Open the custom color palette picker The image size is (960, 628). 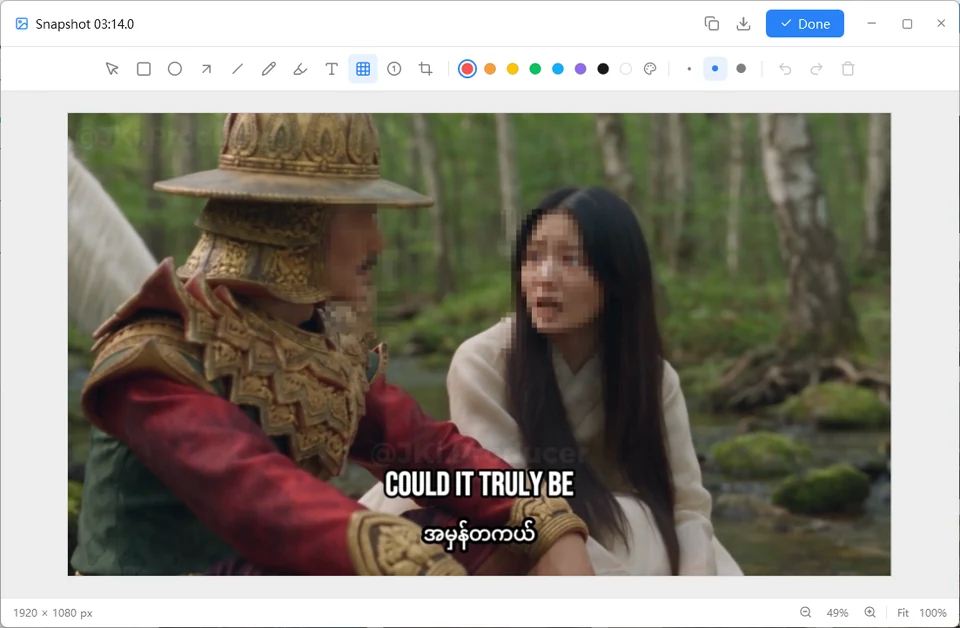[x=650, y=69]
